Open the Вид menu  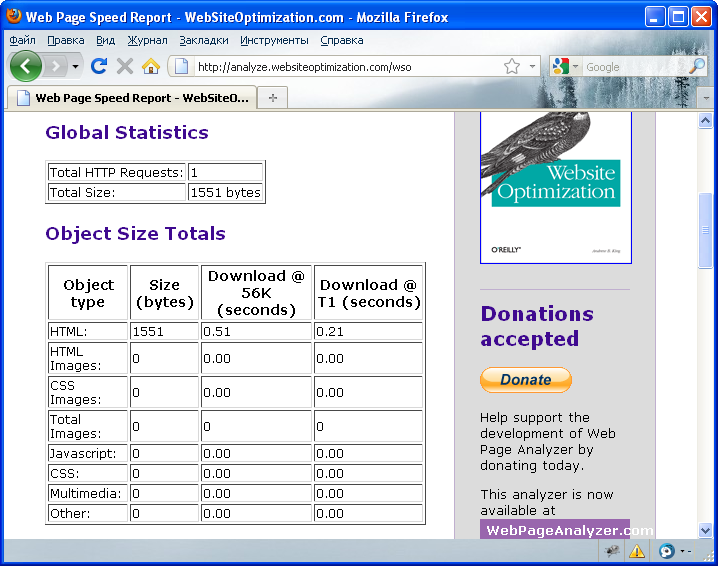[105, 40]
